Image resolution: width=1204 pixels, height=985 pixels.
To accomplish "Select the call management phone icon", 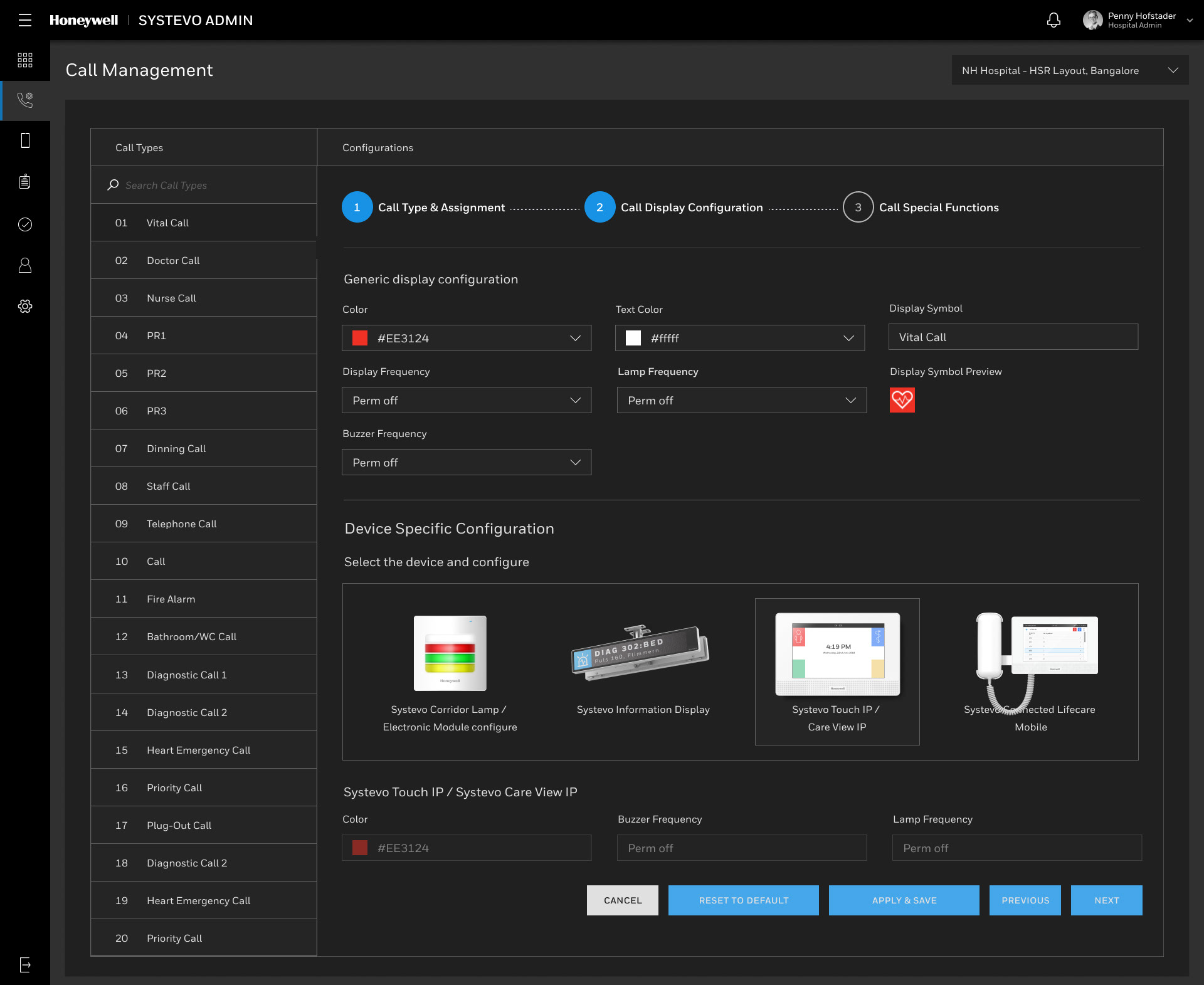I will coord(25,100).
